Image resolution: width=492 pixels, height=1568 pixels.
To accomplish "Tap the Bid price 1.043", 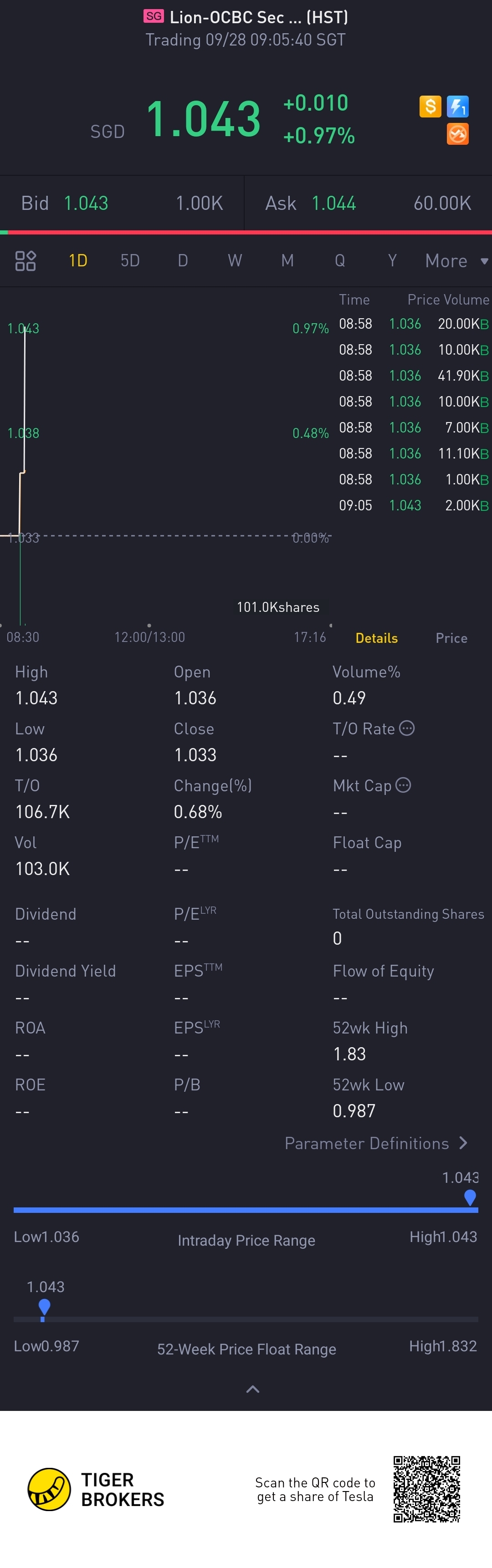I will 86,204.
